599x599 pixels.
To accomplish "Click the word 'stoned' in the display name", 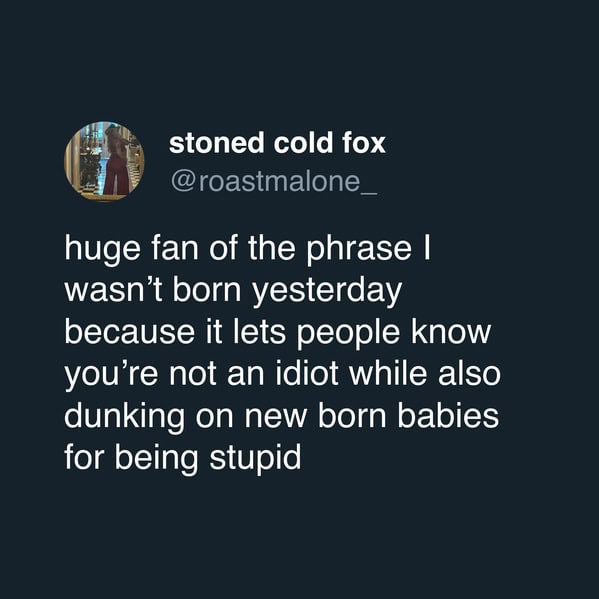I will (x=217, y=143).
